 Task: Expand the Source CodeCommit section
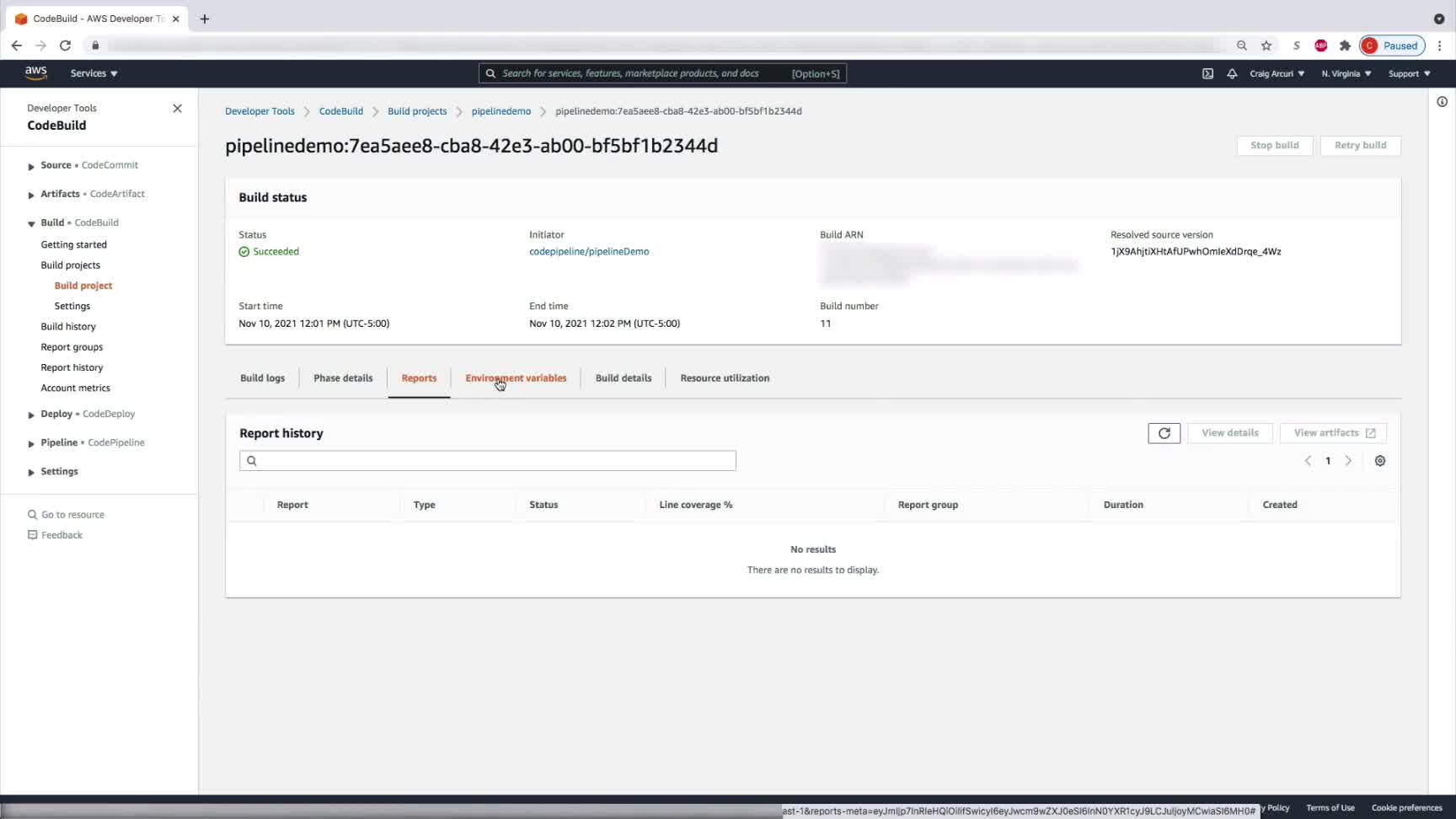(x=31, y=166)
